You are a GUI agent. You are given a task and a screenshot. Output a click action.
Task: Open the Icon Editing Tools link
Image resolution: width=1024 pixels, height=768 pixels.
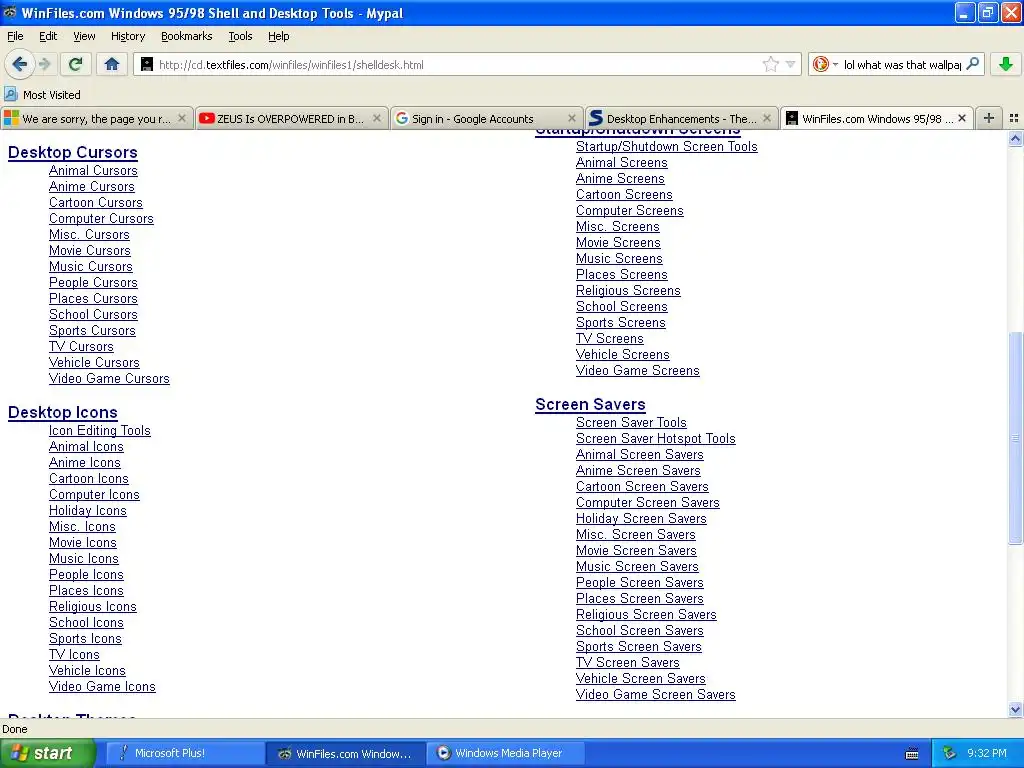coord(99,430)
